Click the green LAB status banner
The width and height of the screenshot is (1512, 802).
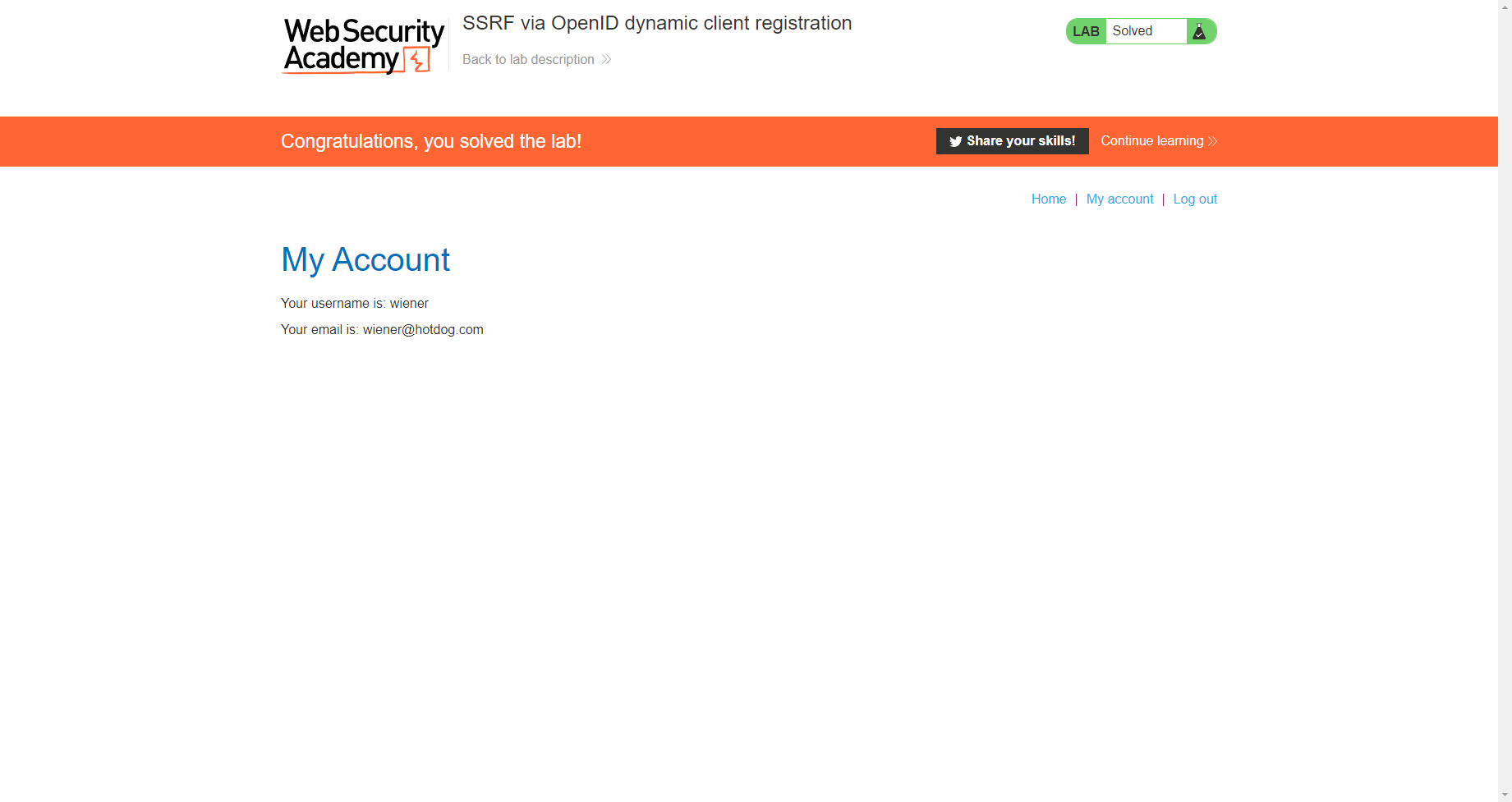tap(1140, 30)
